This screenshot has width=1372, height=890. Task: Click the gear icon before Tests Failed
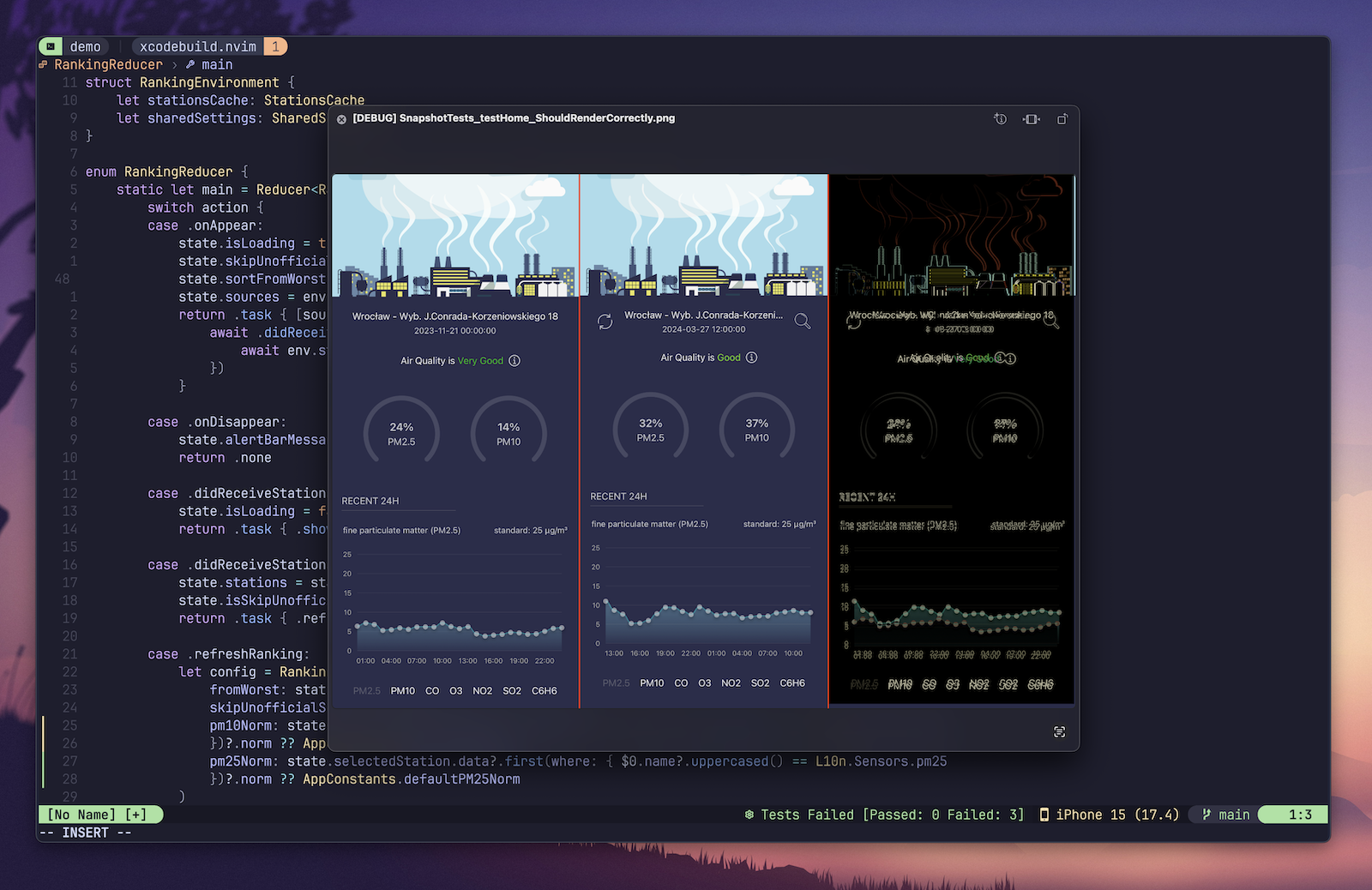[x=749, y=815]
